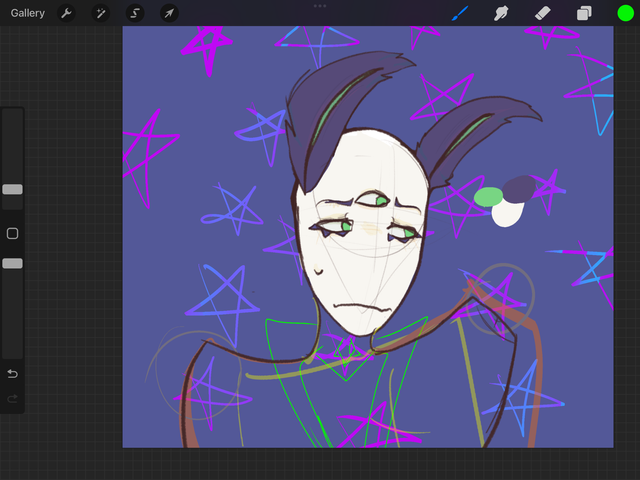
Task: Select the Smudge tool
Action: 501,13
